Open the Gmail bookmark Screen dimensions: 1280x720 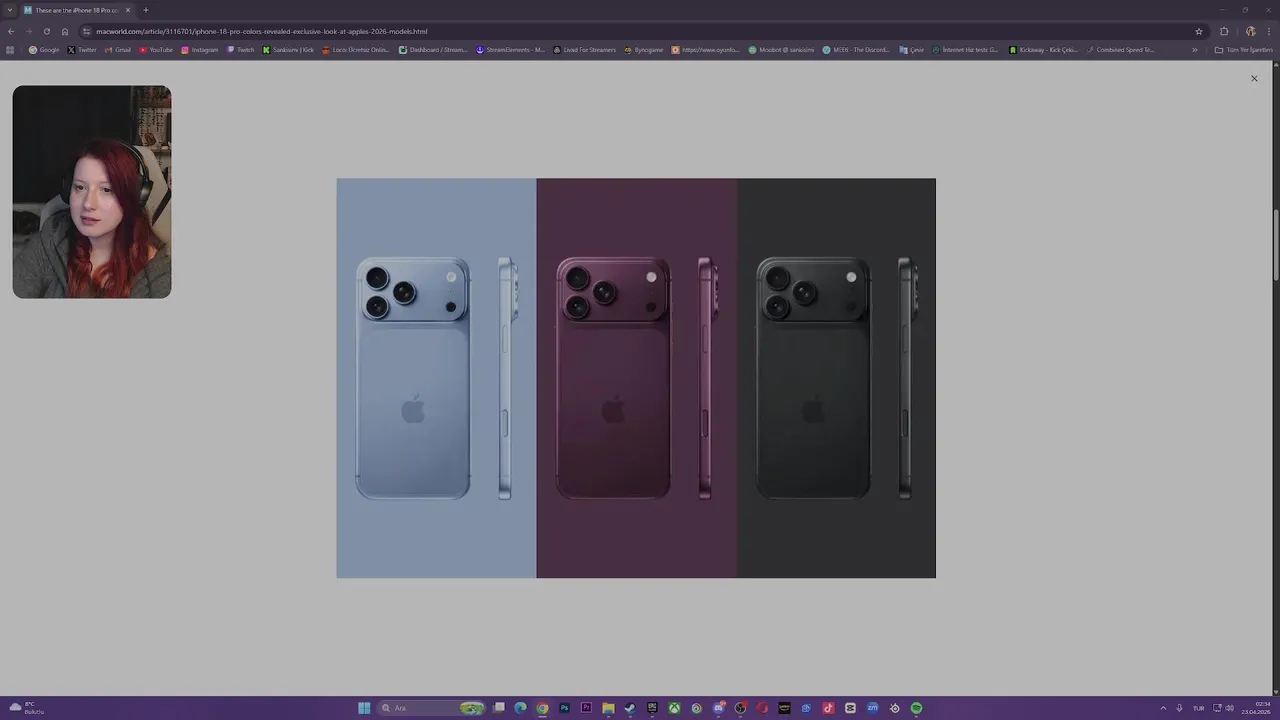(x=118, y=49)
